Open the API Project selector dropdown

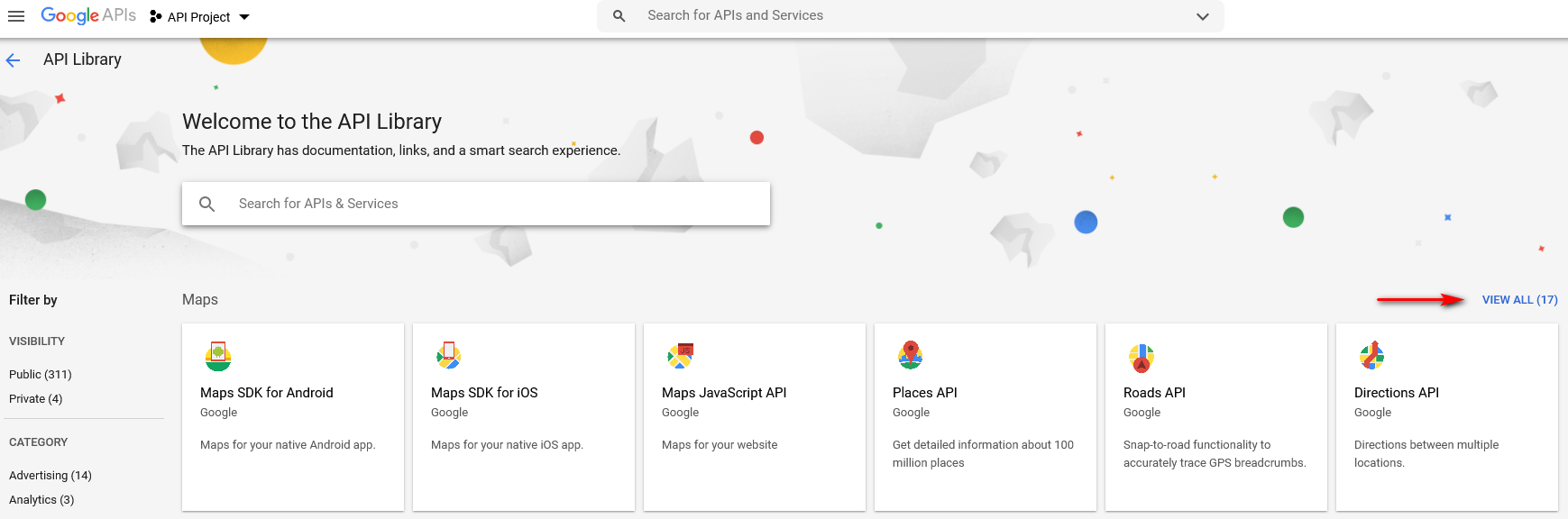tap(199, 17)
